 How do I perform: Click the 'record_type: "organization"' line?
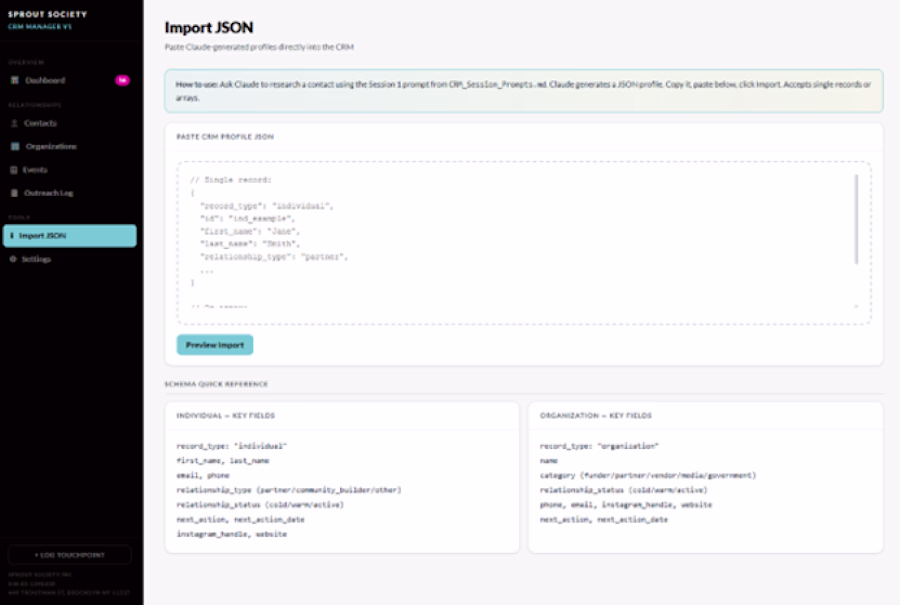(599, 446)
